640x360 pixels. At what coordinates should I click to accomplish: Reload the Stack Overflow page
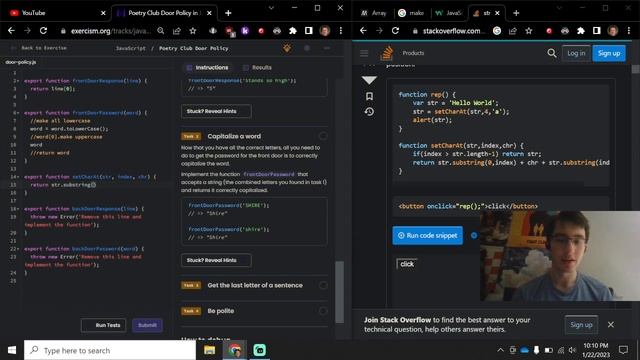395,31
